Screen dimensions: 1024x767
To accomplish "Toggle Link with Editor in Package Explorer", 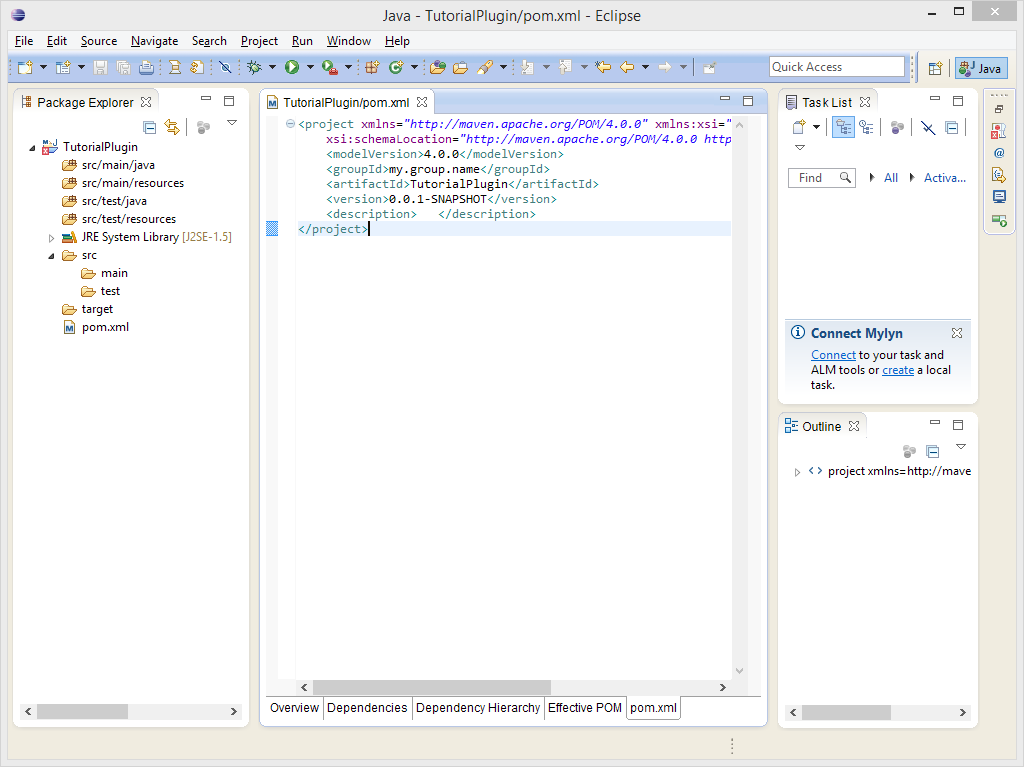I will [x=172, y=127].
